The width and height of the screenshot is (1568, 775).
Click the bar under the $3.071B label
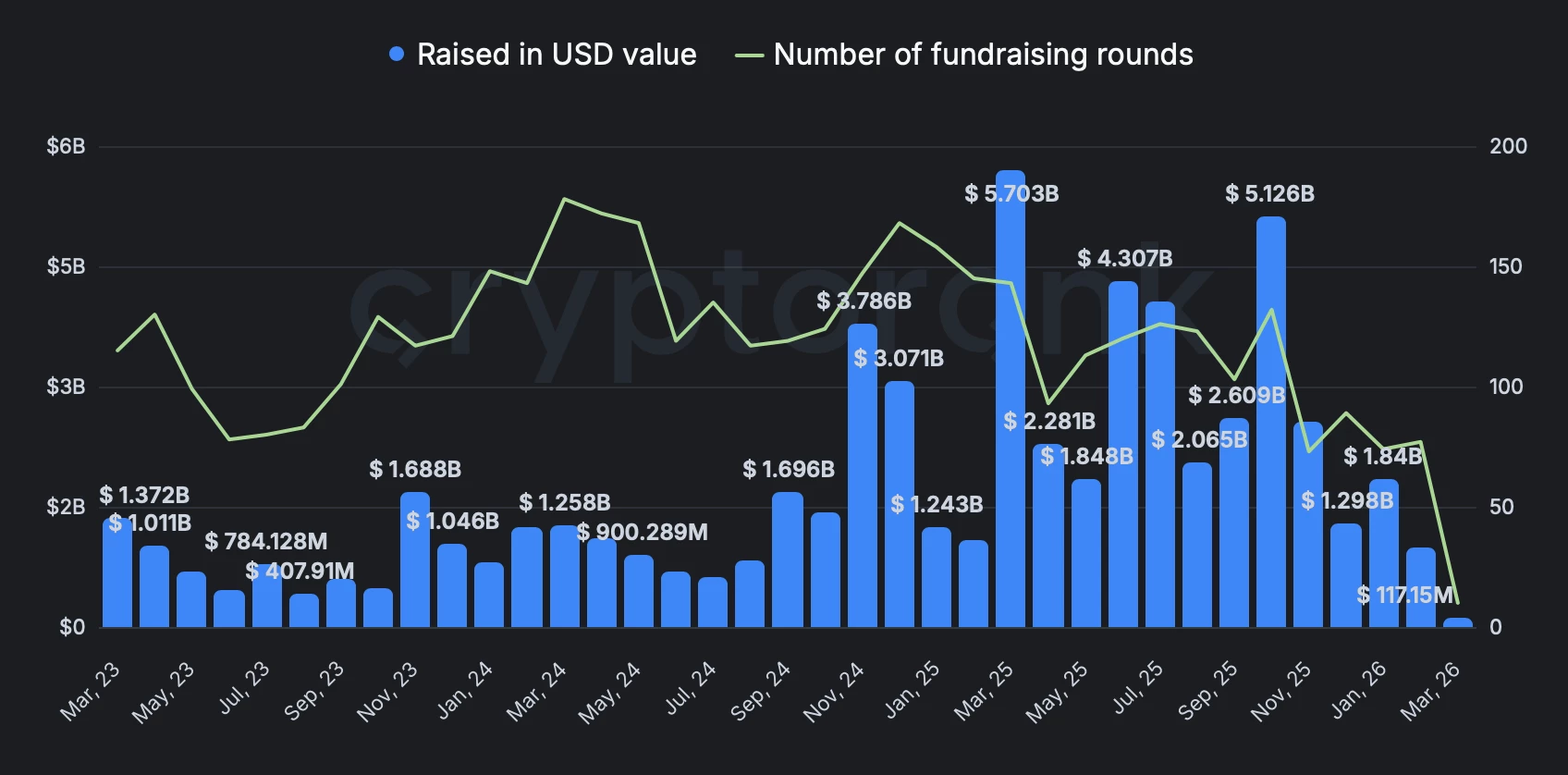pyautogui.click(x=900, y=504)
